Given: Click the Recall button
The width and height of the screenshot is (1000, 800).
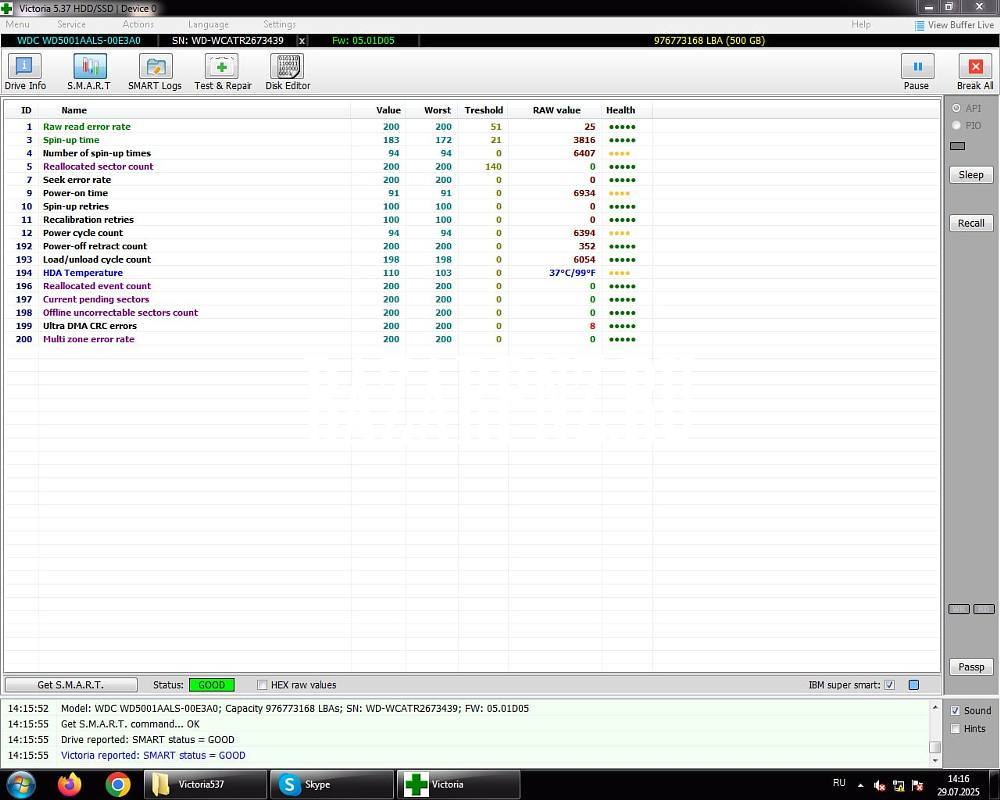Looking at the screenshot, I should pyautogui.click(x=971, y=223).
